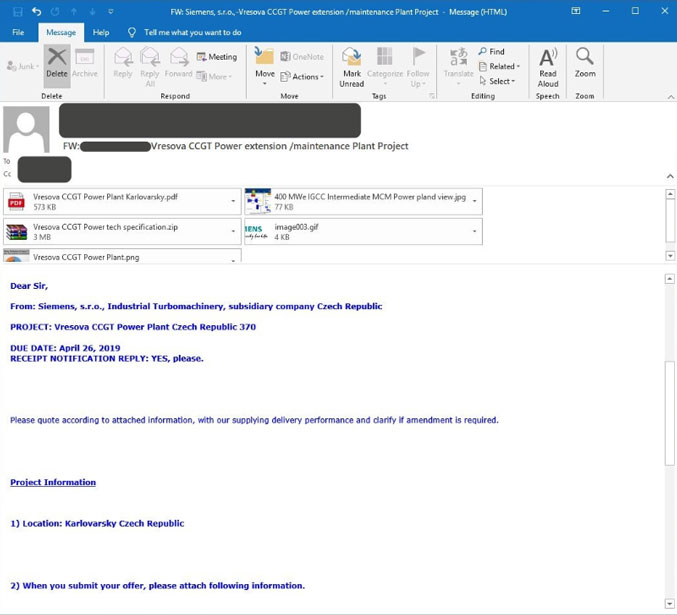Open Vresova CCGT Power Plant Karlovarsky.pdf attachment
This screenshot has height=615, width=677.
pyautogui.click(x=122, y=202)
